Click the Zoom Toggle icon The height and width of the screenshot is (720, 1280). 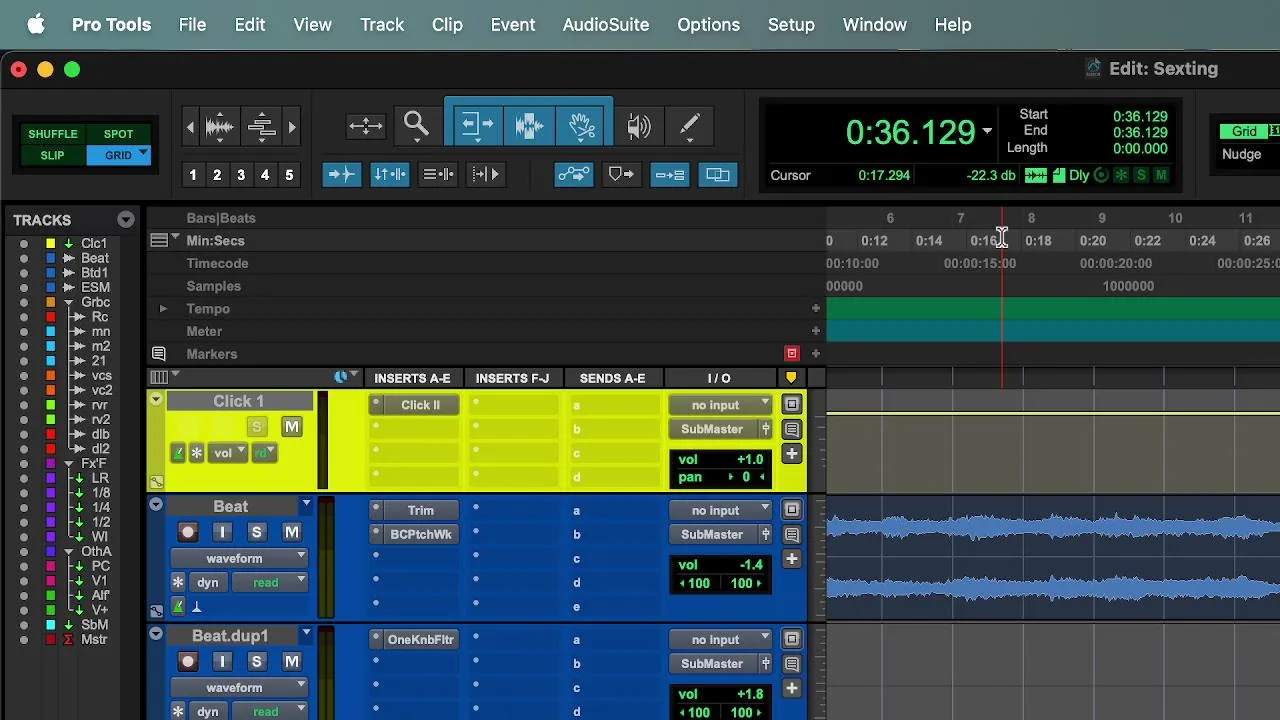pyautogui.click(x=365, y=126)
